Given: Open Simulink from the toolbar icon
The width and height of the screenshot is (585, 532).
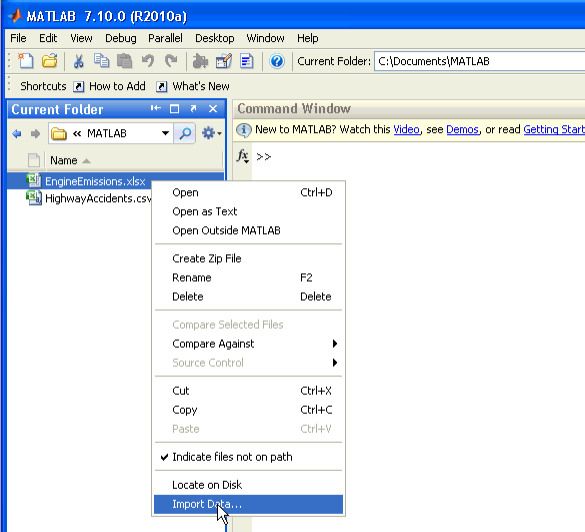Looking at the screenshot, I should pos(200,61).
